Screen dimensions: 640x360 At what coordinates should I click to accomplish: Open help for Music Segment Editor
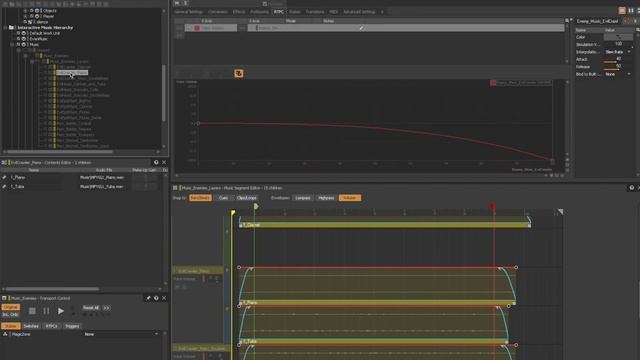[x=631, y=188]
